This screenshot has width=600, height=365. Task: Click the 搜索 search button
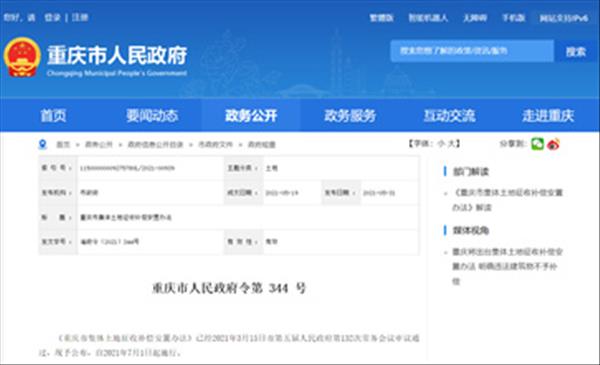(576, 51)
